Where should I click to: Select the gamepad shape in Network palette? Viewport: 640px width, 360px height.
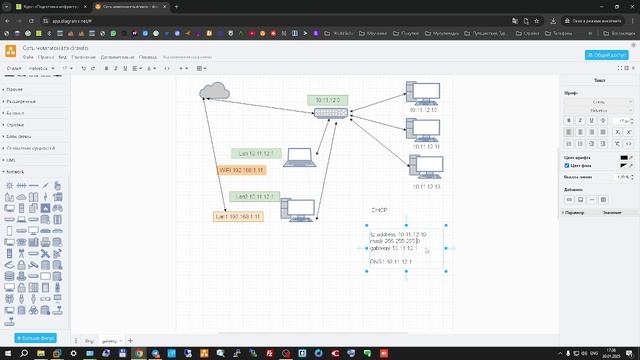pos(58,208)
